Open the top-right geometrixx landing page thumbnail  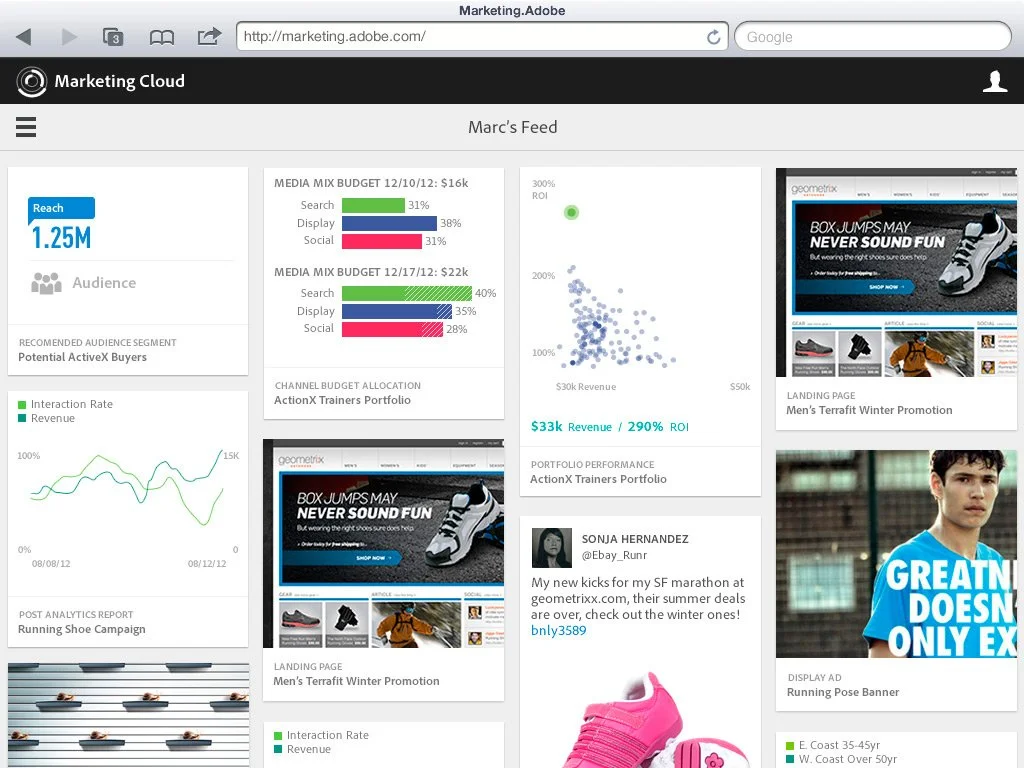pos(896,272)
